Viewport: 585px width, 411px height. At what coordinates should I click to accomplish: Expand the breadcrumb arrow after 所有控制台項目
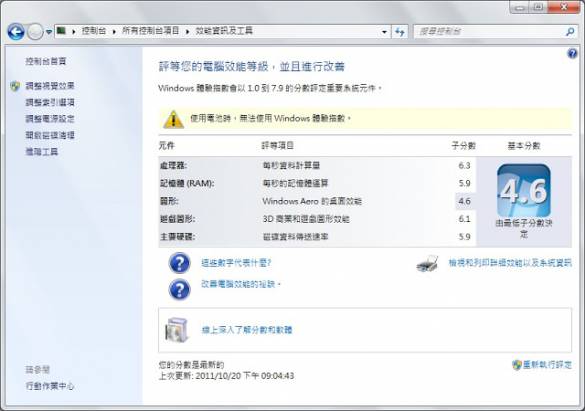click(188, 31)
